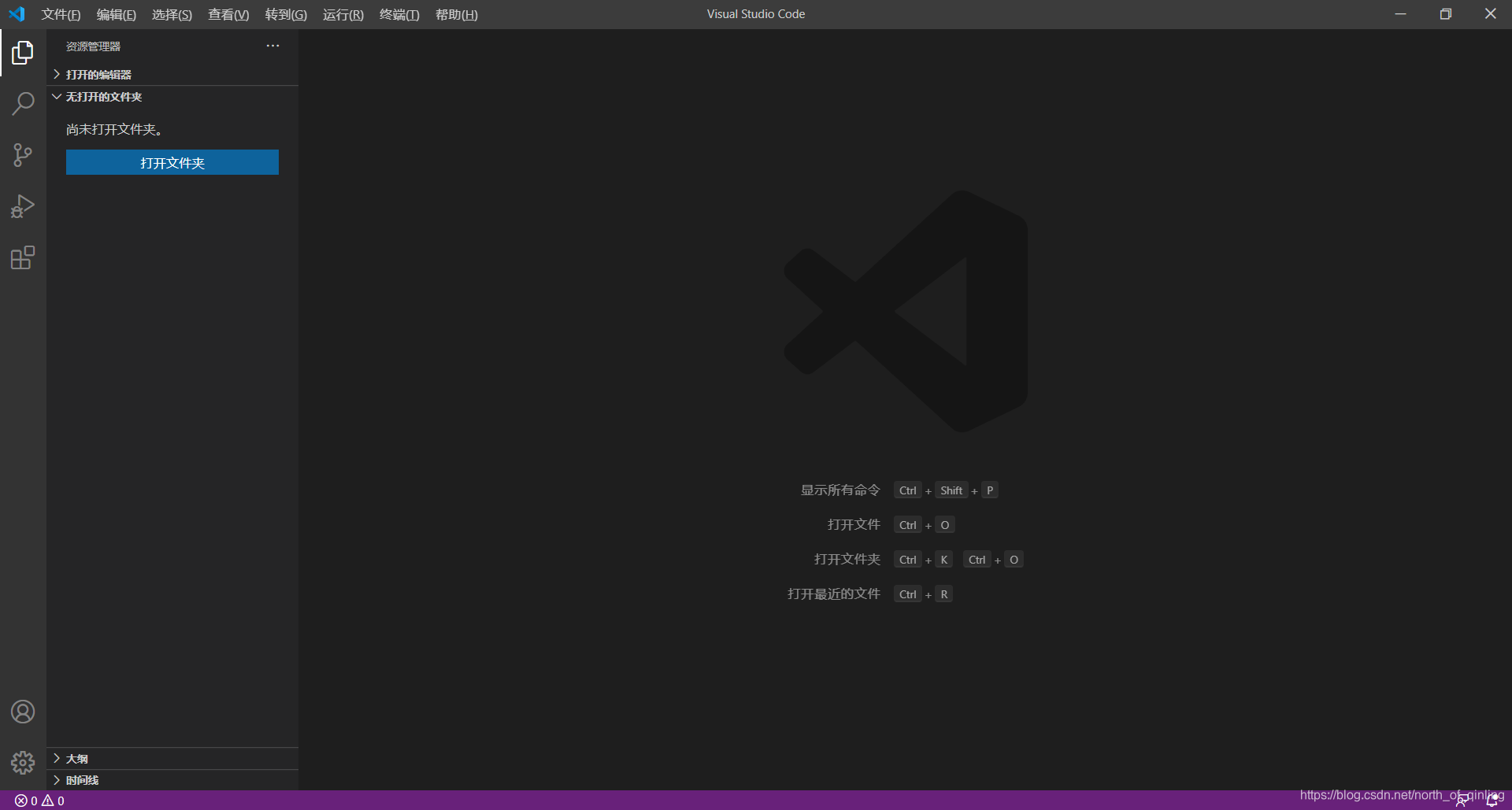Restore down the VS Code window
1512x810 pixels.
(1446, 14)
